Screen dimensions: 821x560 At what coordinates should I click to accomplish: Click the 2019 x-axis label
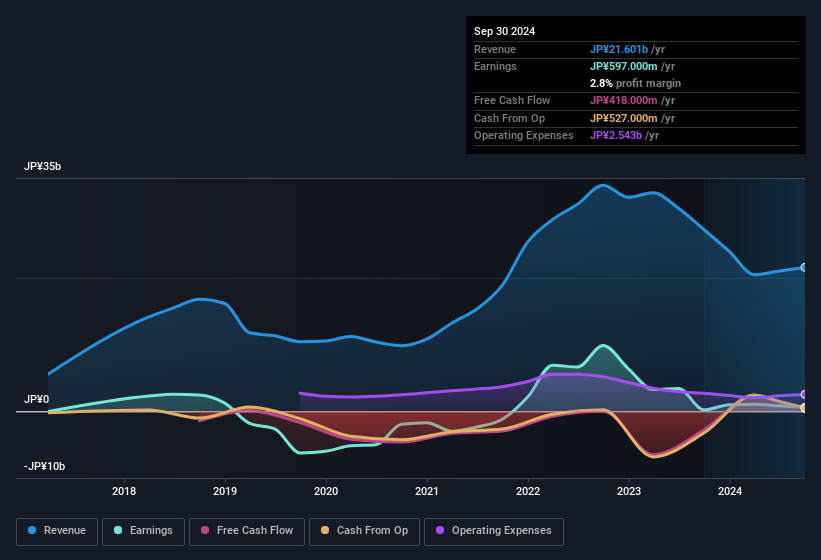tap(225, 491)
